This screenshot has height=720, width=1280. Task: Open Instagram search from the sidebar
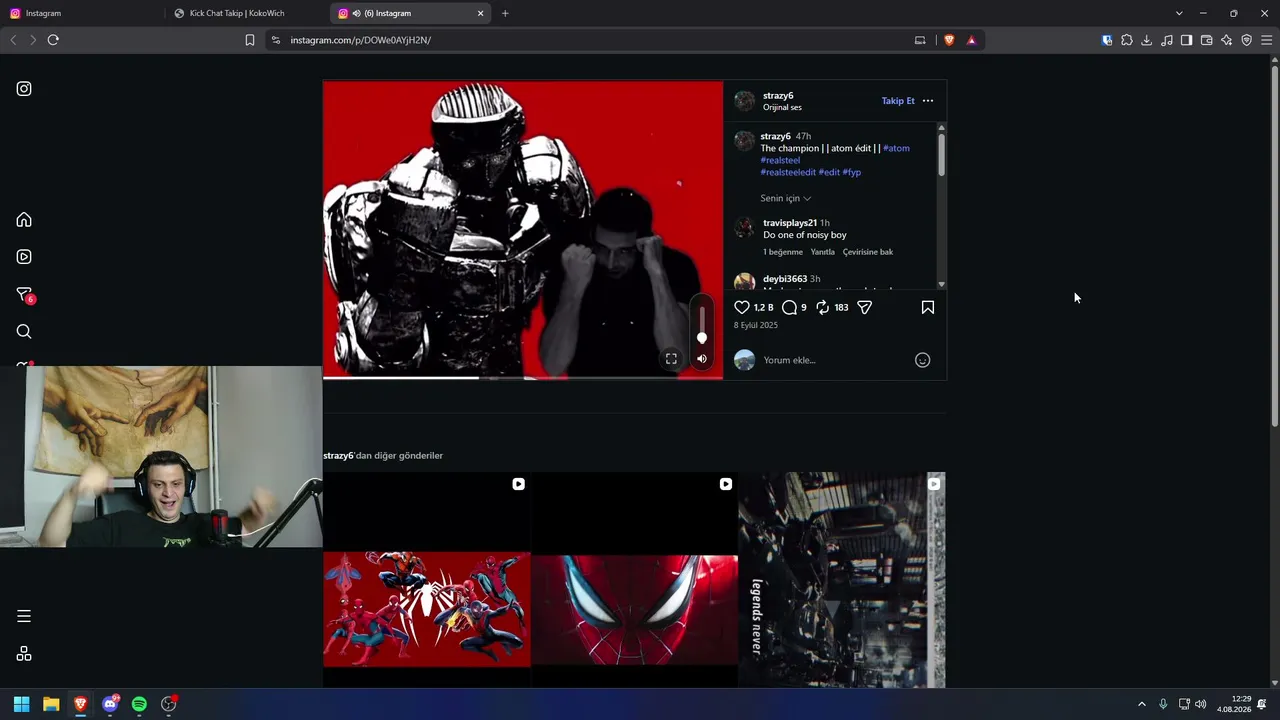24,332
